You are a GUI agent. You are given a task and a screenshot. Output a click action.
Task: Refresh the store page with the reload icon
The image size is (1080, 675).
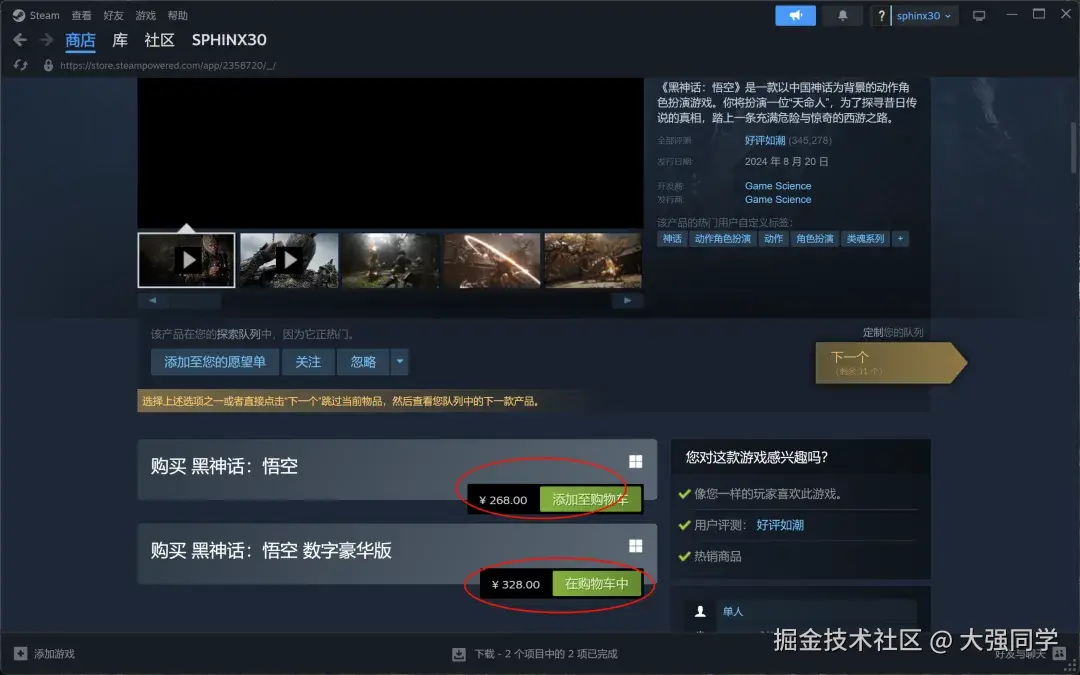click(20, 63)
